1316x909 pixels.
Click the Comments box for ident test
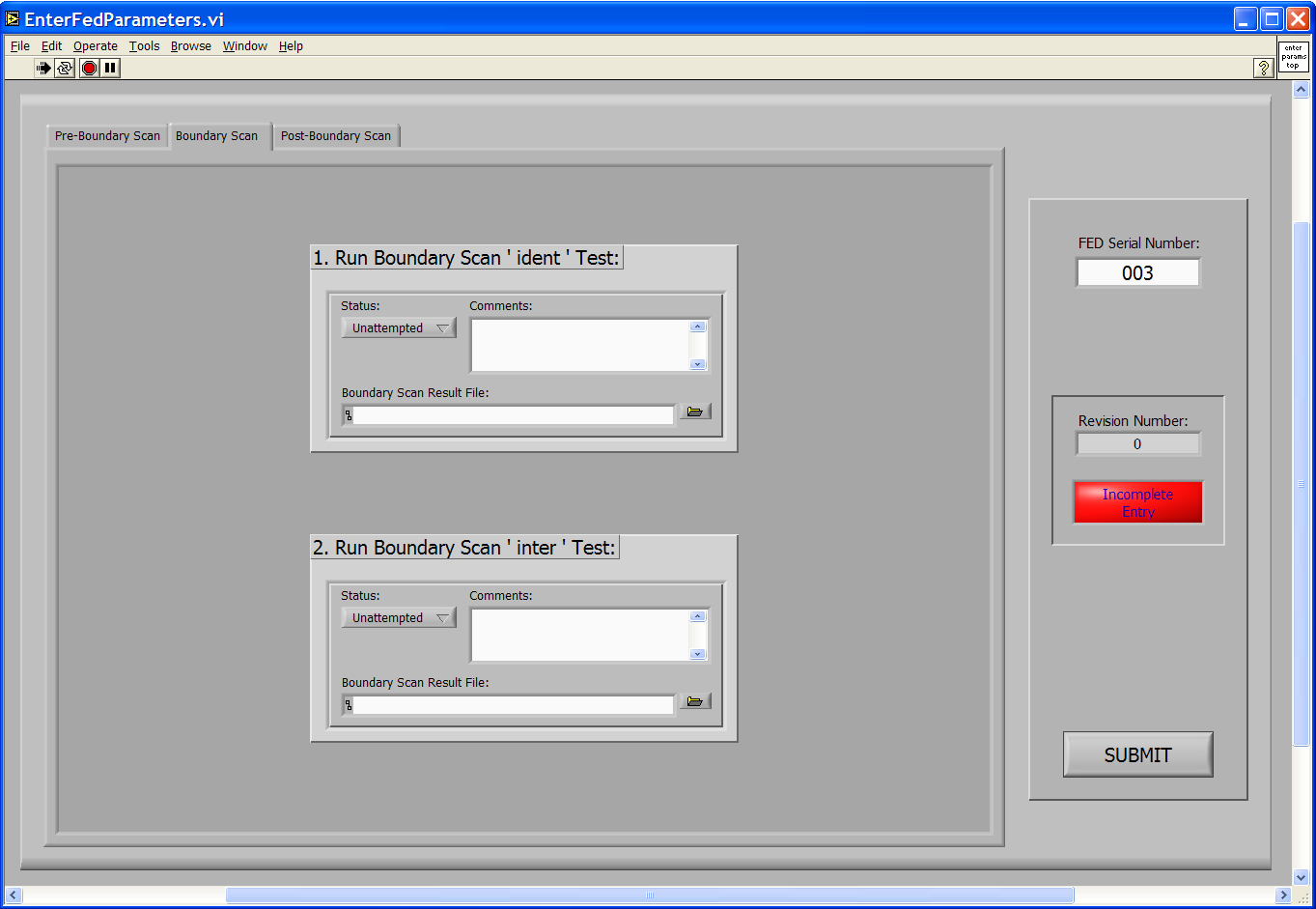tap(579, 345)
